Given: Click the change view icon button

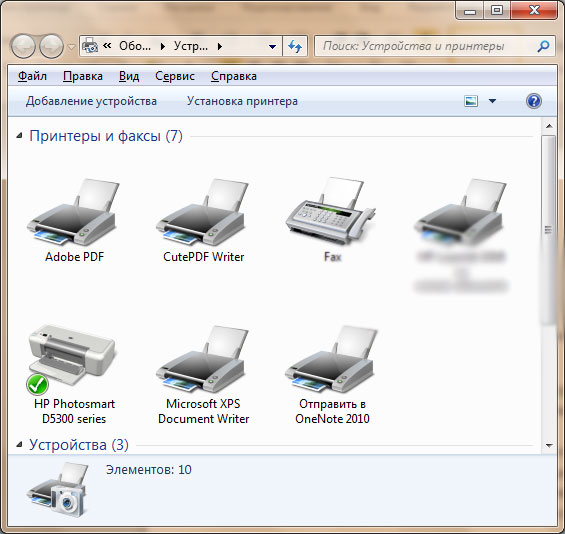Looking at the screenshot, I should [x=471, y=101].
